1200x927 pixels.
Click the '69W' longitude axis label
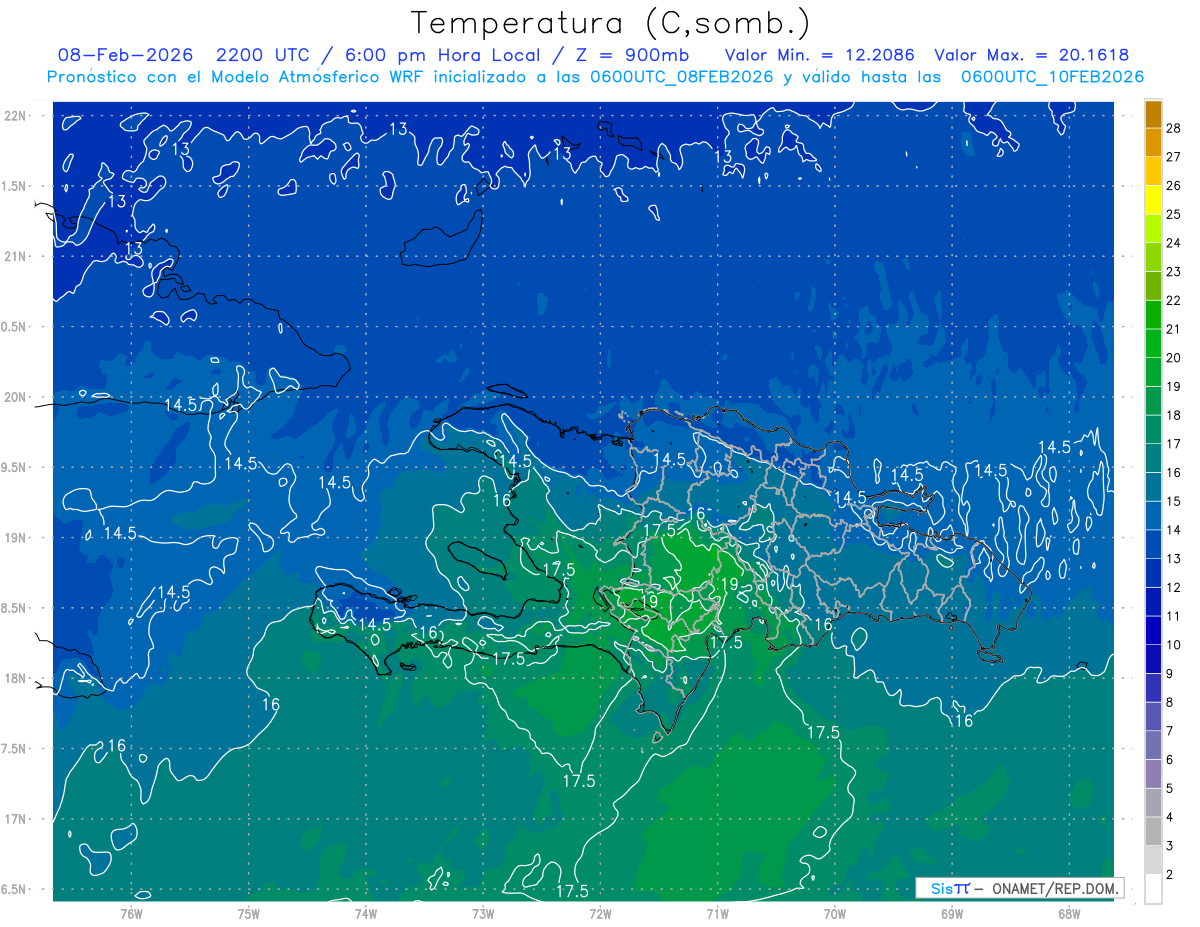tap(952, 913)
